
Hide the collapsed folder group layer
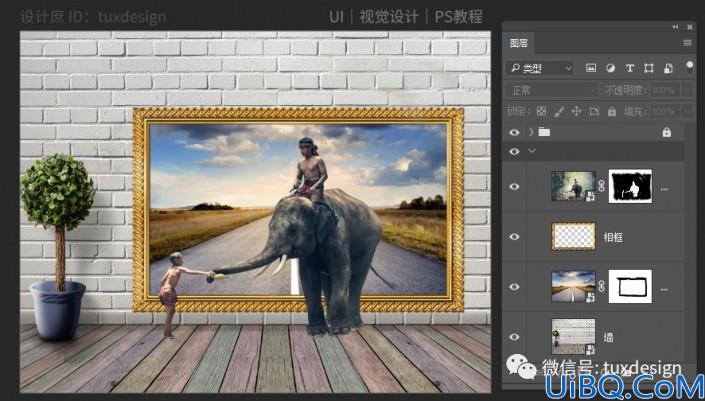coord(514,132)
